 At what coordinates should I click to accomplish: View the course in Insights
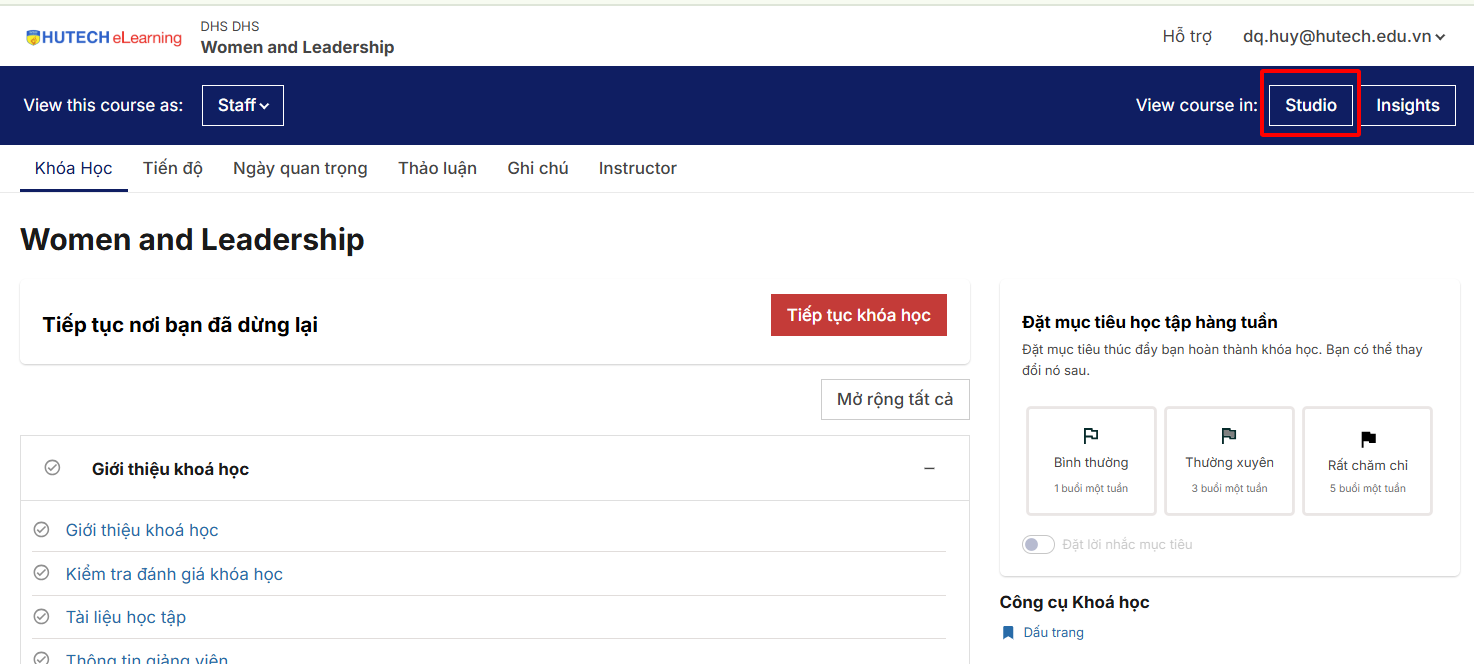pyautogui.click(x=1407, y=105)
